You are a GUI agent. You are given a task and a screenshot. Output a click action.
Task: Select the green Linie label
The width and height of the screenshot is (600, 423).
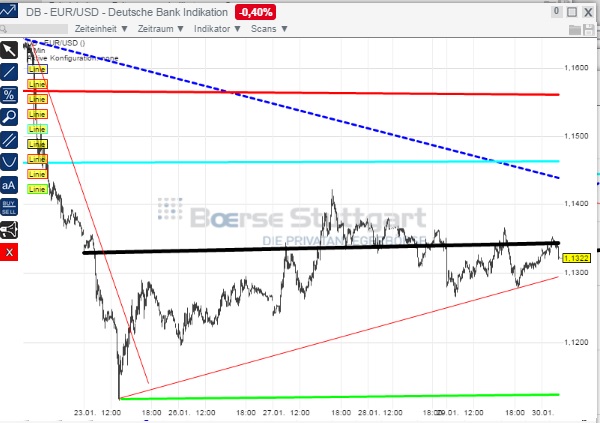click(x=37, y=189)
